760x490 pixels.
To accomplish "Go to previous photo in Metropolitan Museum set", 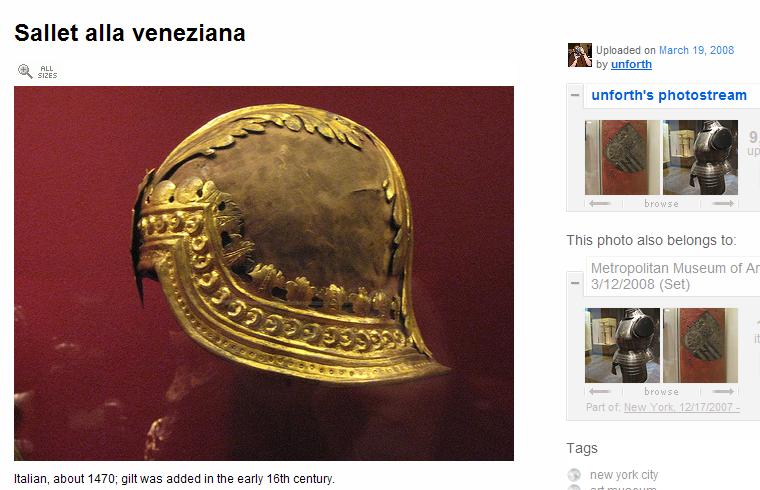I will click(600, 391).
